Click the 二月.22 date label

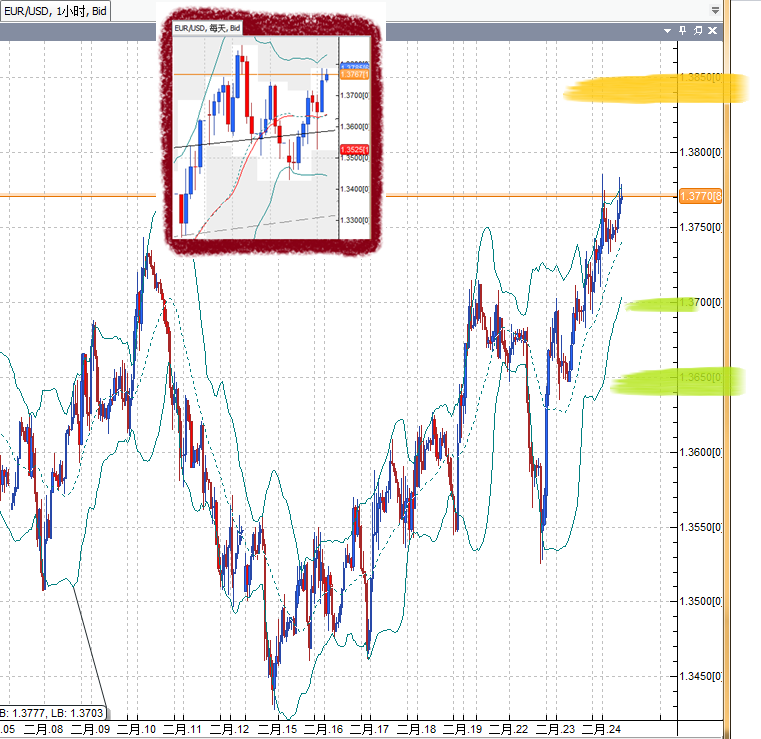click(508, 729)
